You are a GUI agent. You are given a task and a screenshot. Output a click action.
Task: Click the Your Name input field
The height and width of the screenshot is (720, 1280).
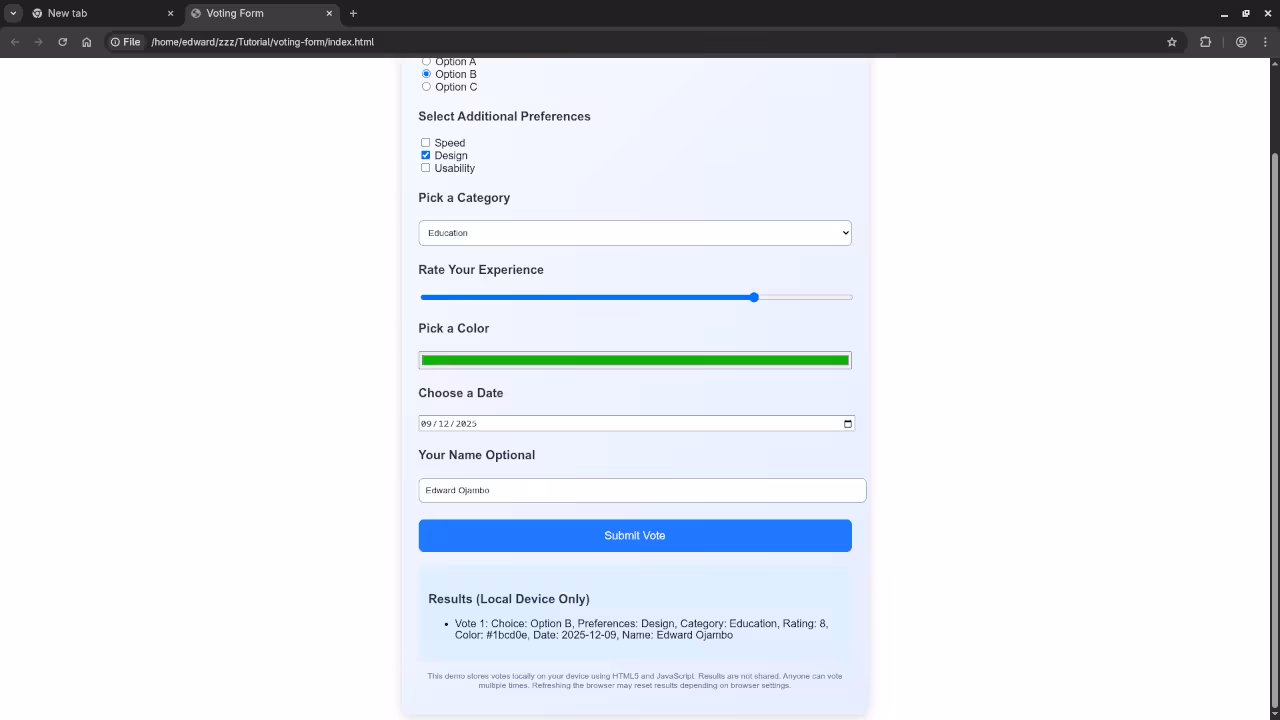[642, 490]
